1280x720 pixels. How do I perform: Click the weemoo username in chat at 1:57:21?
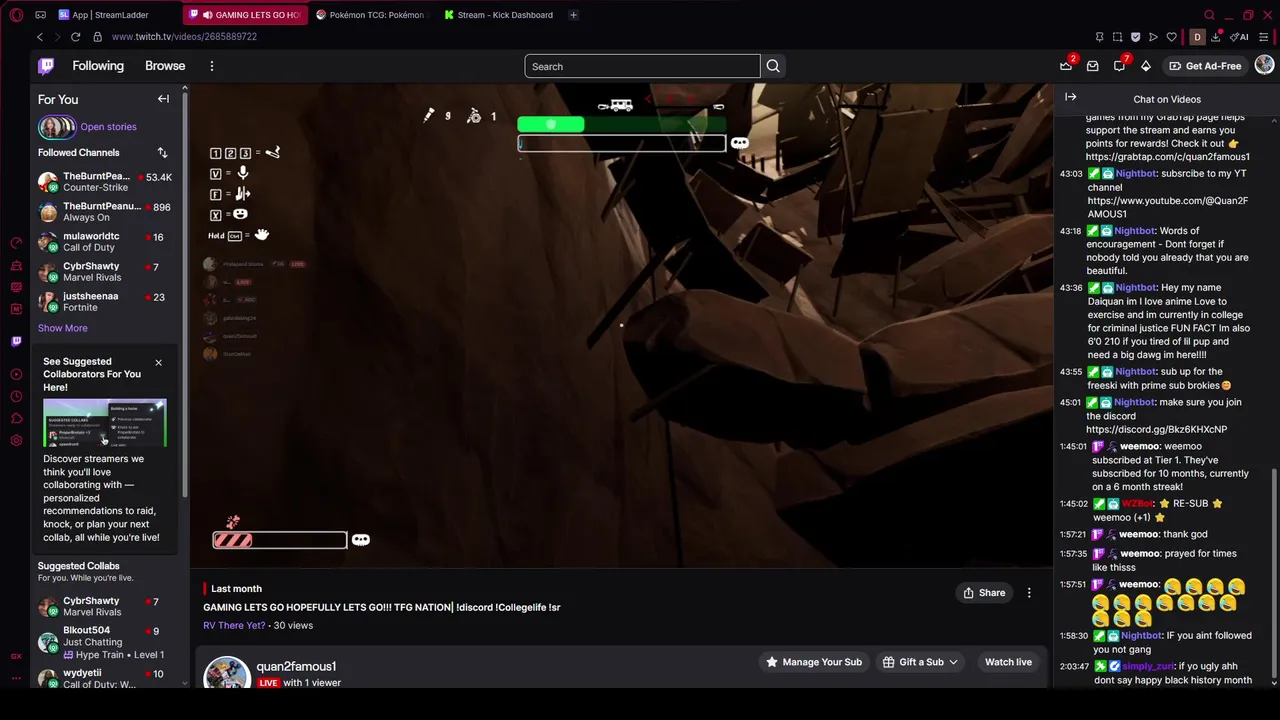tap(1137, 534)
